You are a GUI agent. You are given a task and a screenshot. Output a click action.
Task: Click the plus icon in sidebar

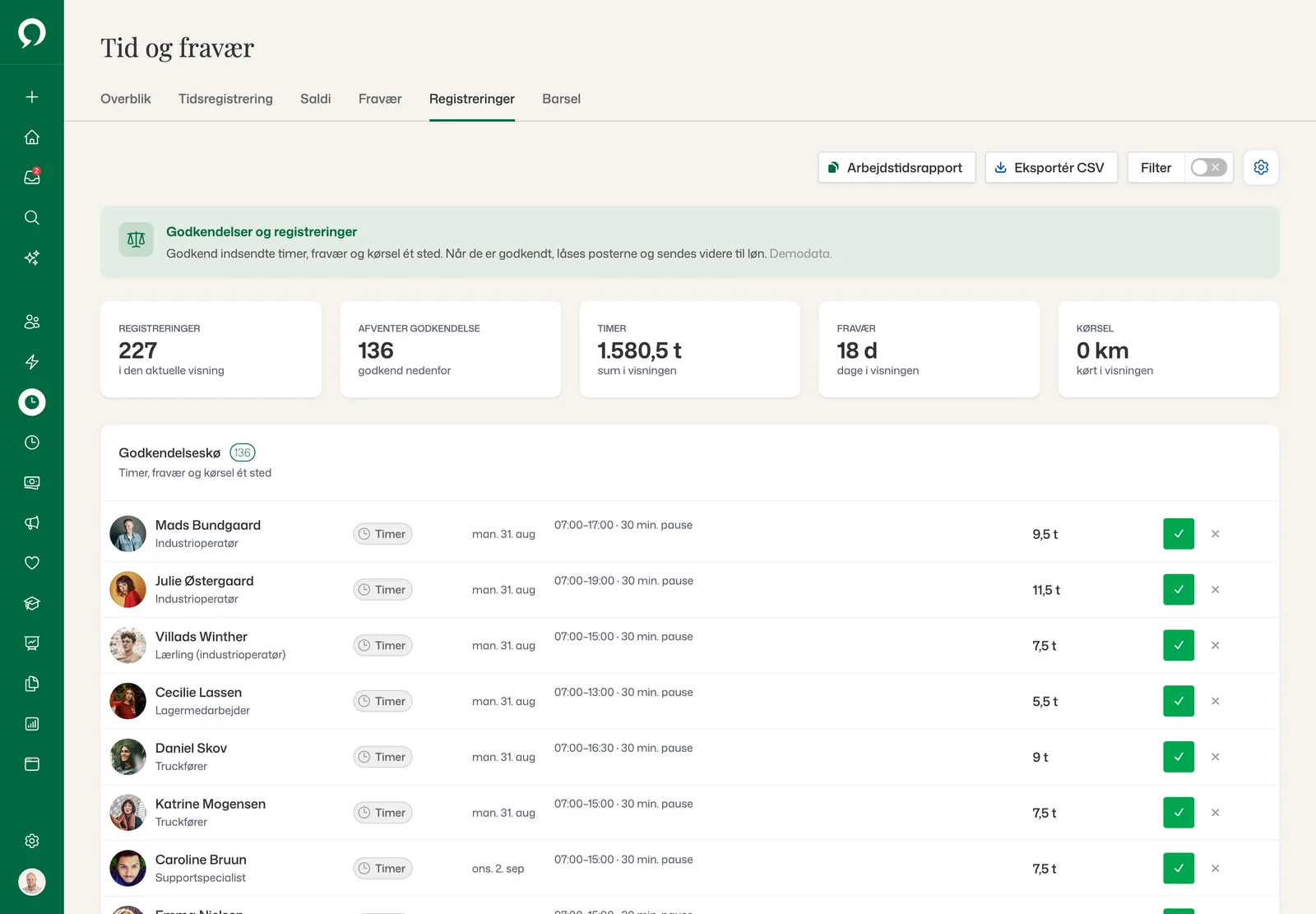point(32,97)
